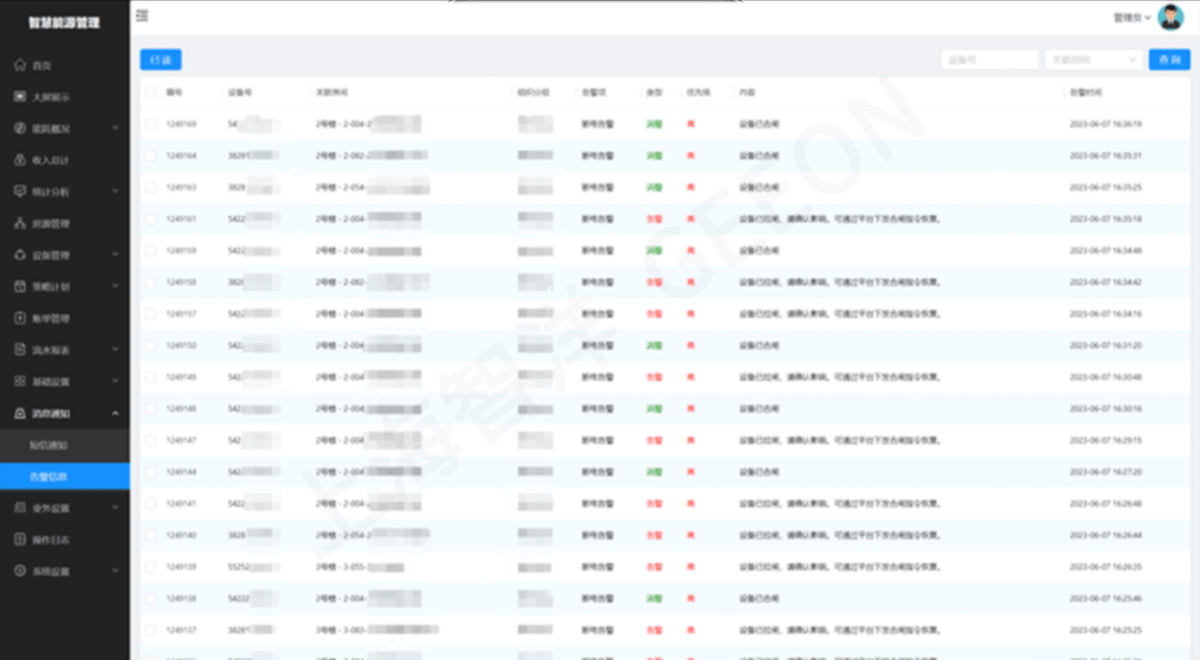The width and height of the screenshot is (1200, 660).
Task: Open the 大屏展示 screen display icon
Action: 20,97
